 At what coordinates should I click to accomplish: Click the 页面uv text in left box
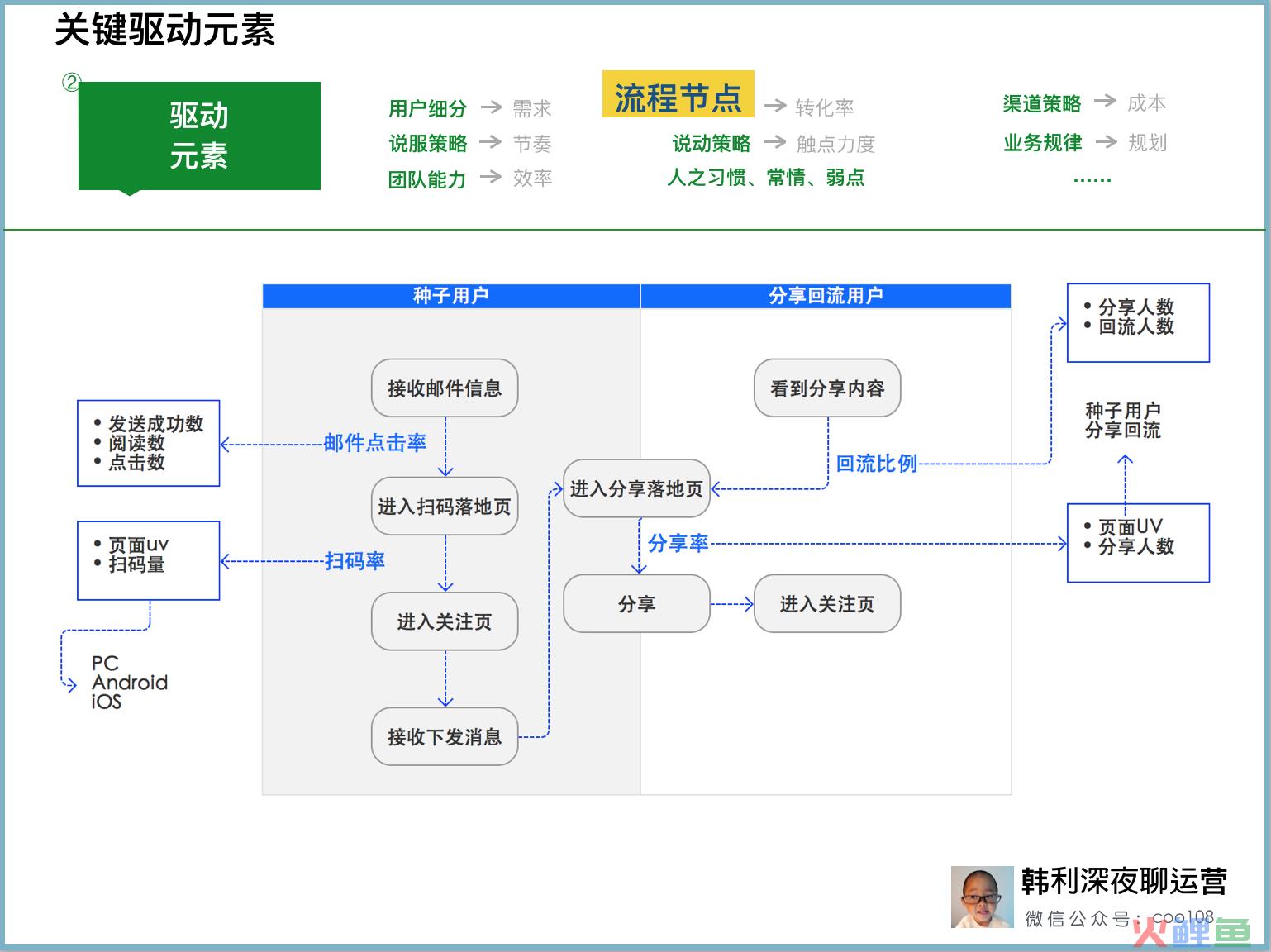tap(138, 545)
